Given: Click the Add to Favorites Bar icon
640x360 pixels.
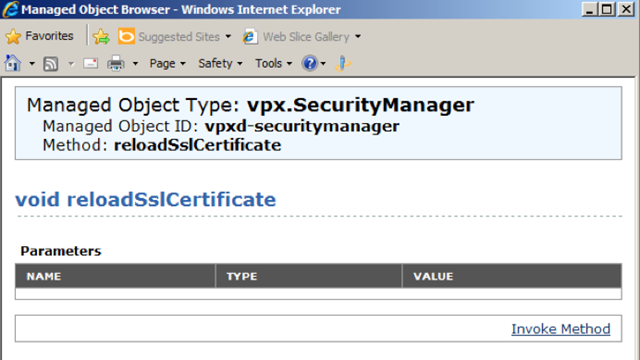Looking at the screenshot, I should (x=101, y=37).
